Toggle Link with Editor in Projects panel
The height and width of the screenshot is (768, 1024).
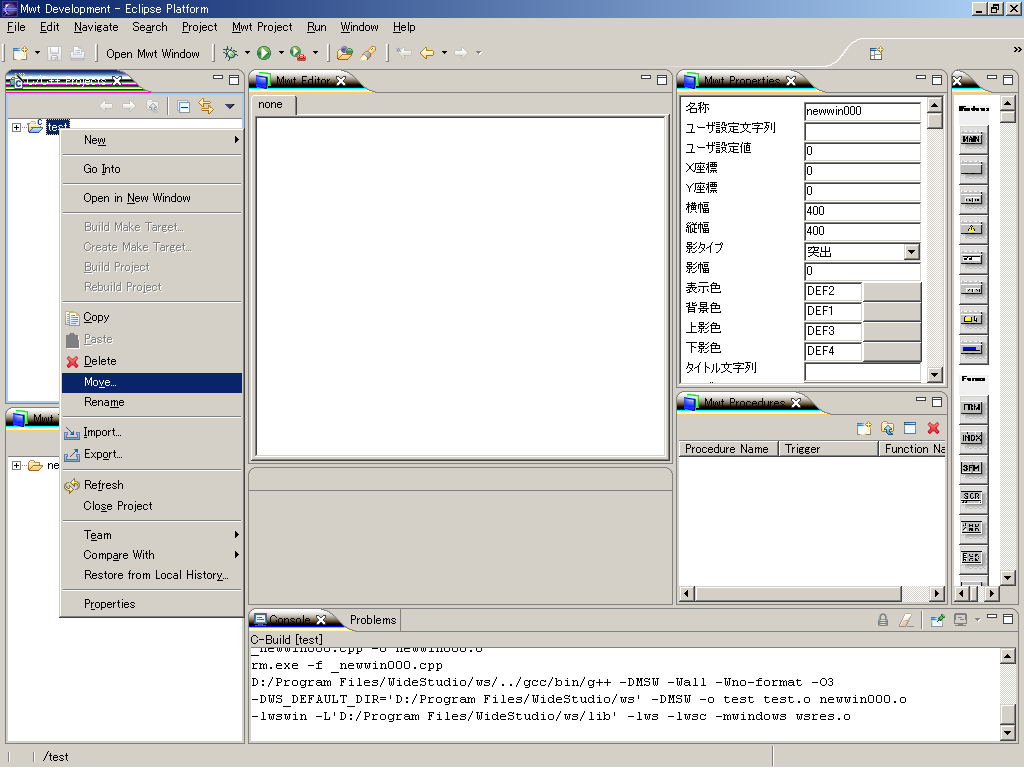(x=206, y=106)
